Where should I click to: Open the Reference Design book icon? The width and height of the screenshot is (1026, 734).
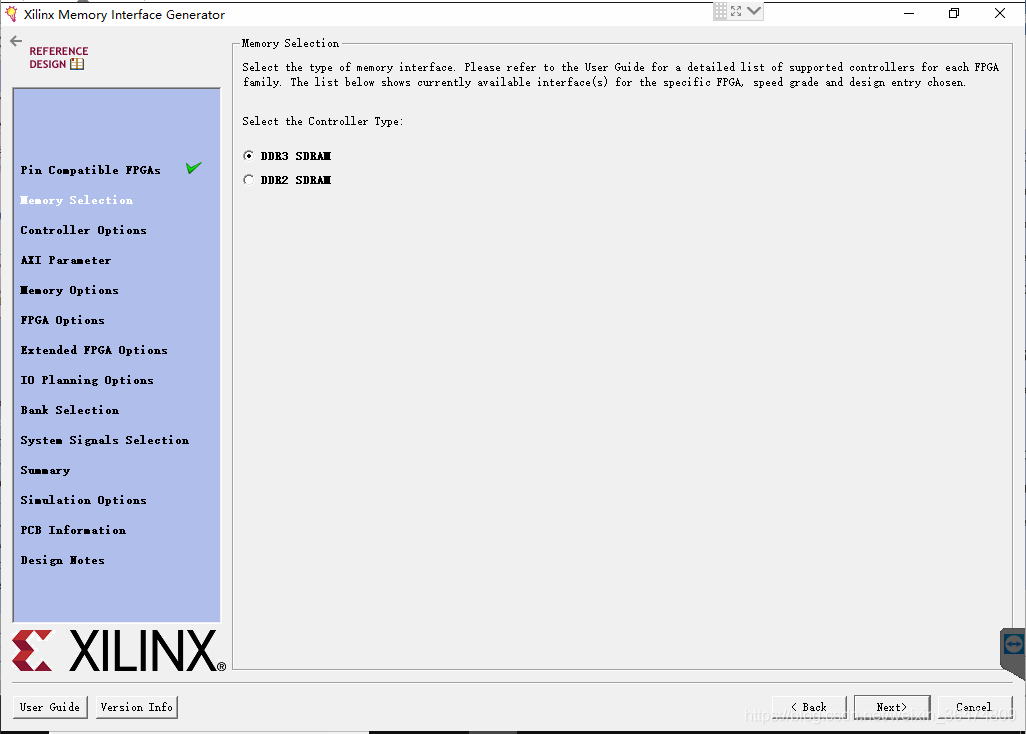pos(77,64)
